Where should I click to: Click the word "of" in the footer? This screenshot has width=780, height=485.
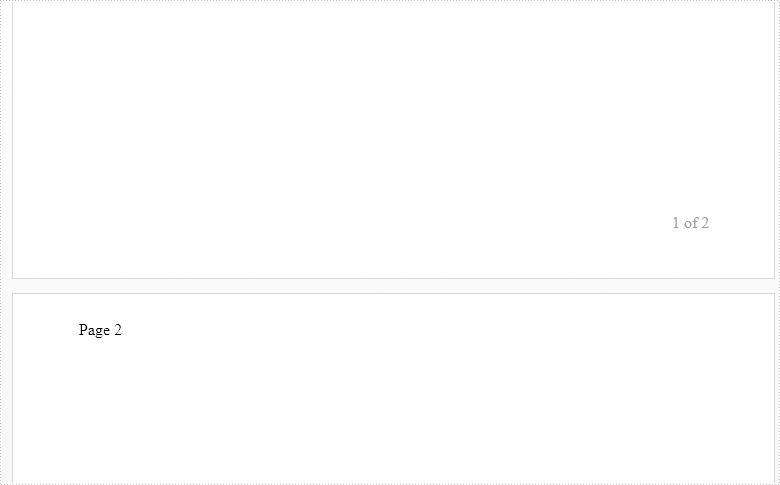[x=690, y=223]
